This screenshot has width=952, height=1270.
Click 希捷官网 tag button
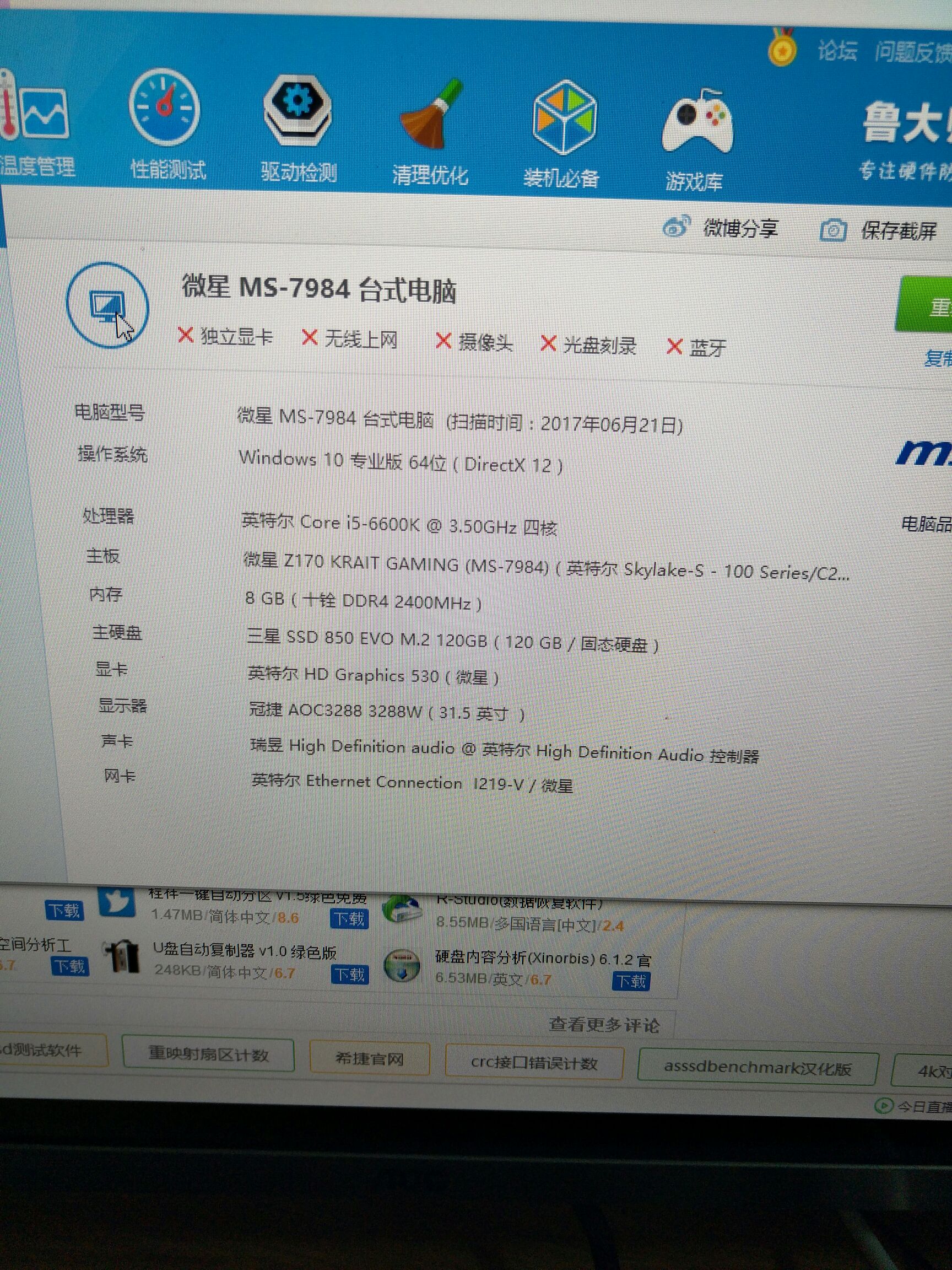pyautogui.click(x=370, y=1058)
